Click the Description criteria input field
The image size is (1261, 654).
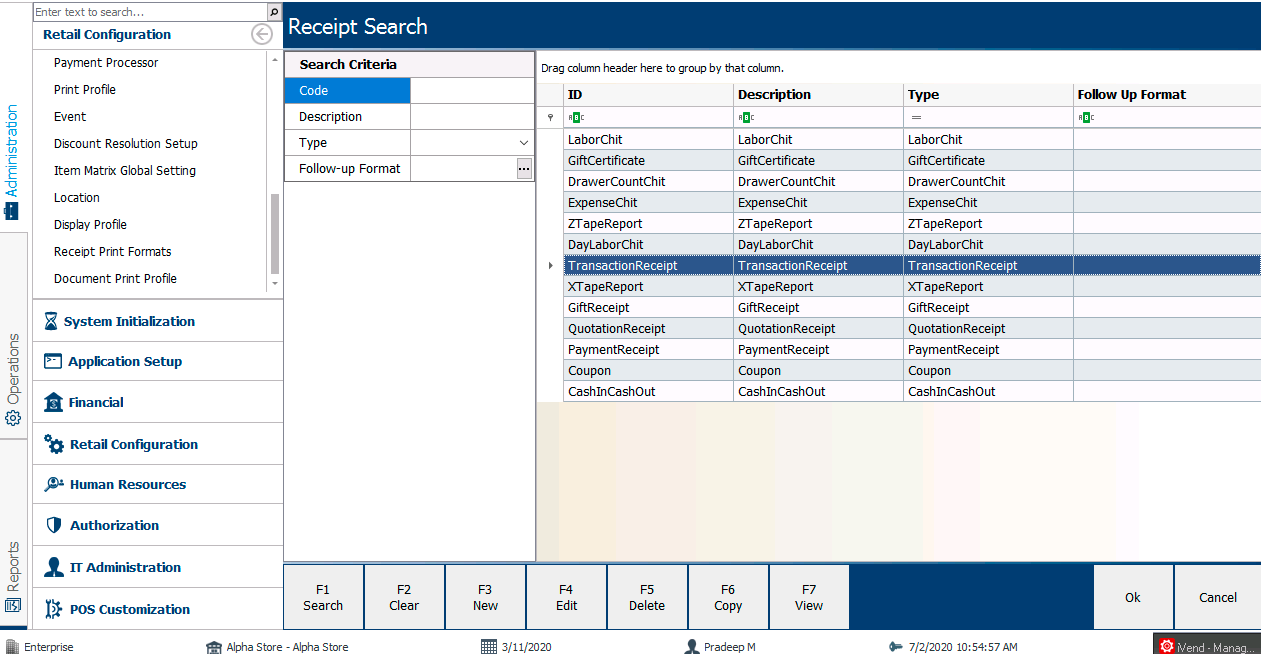coord(472,117)
